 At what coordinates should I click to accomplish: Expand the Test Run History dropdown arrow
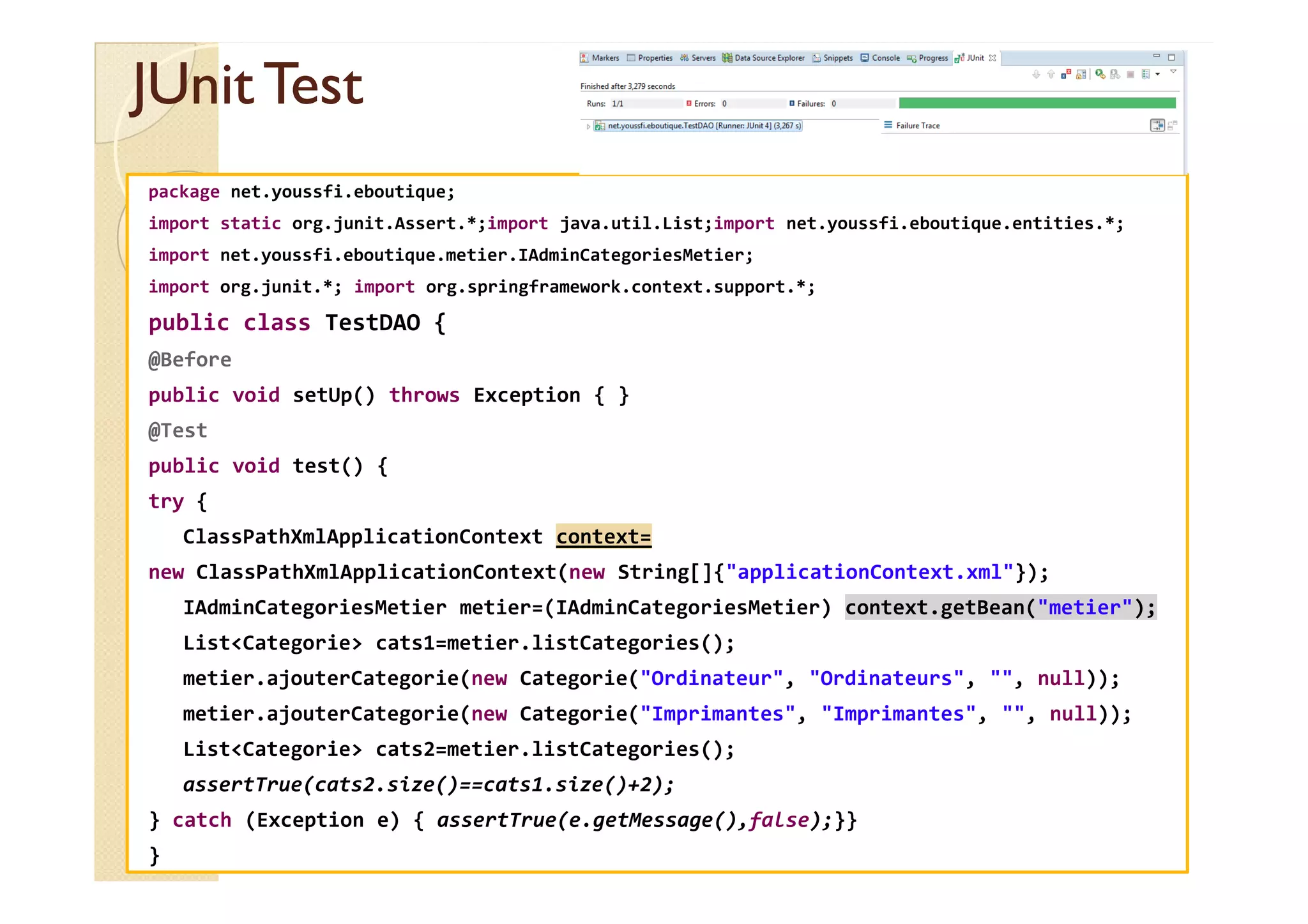point(1157,74)
